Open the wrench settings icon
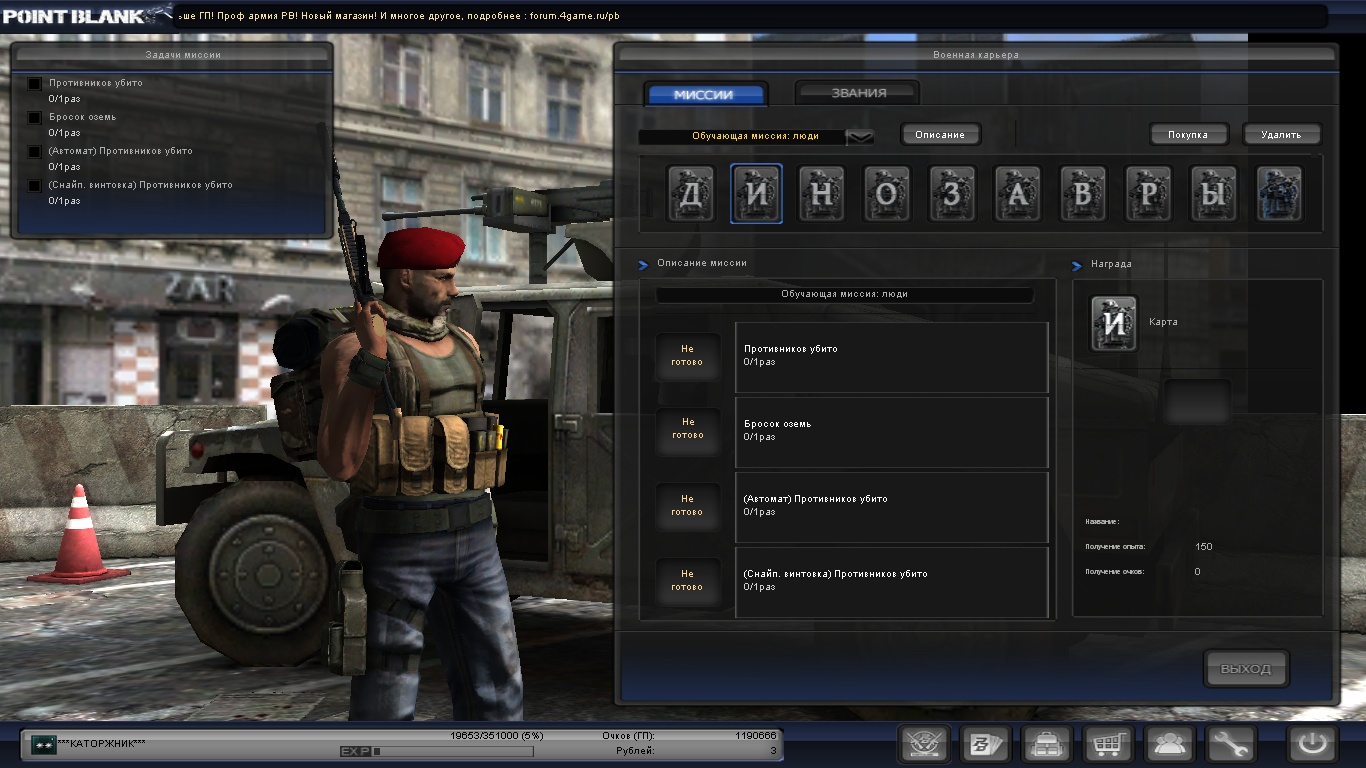Screen dimensions: 1366x768 [x=1231, y=744]
